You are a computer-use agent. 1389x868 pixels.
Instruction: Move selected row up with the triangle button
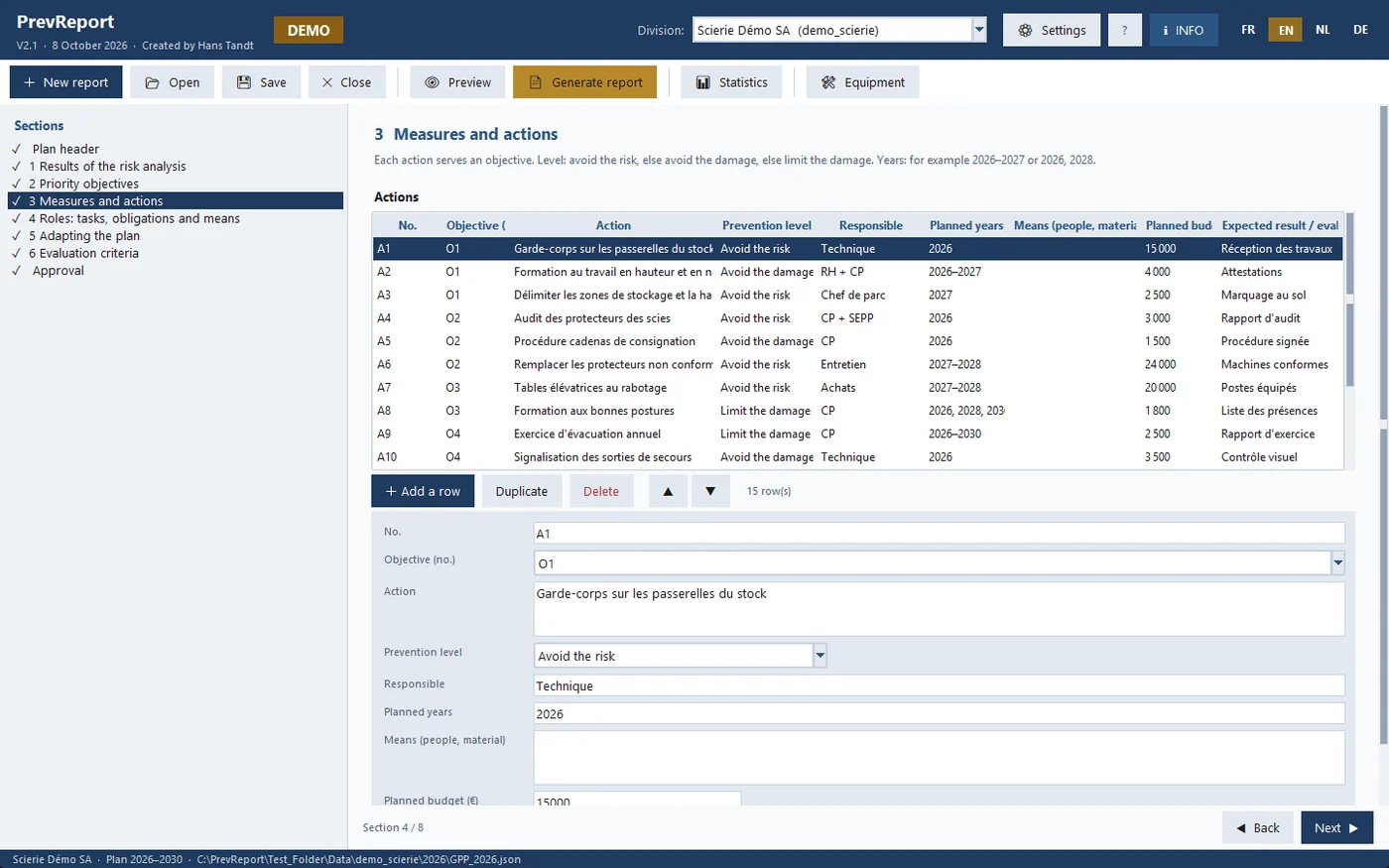point(669,491)
